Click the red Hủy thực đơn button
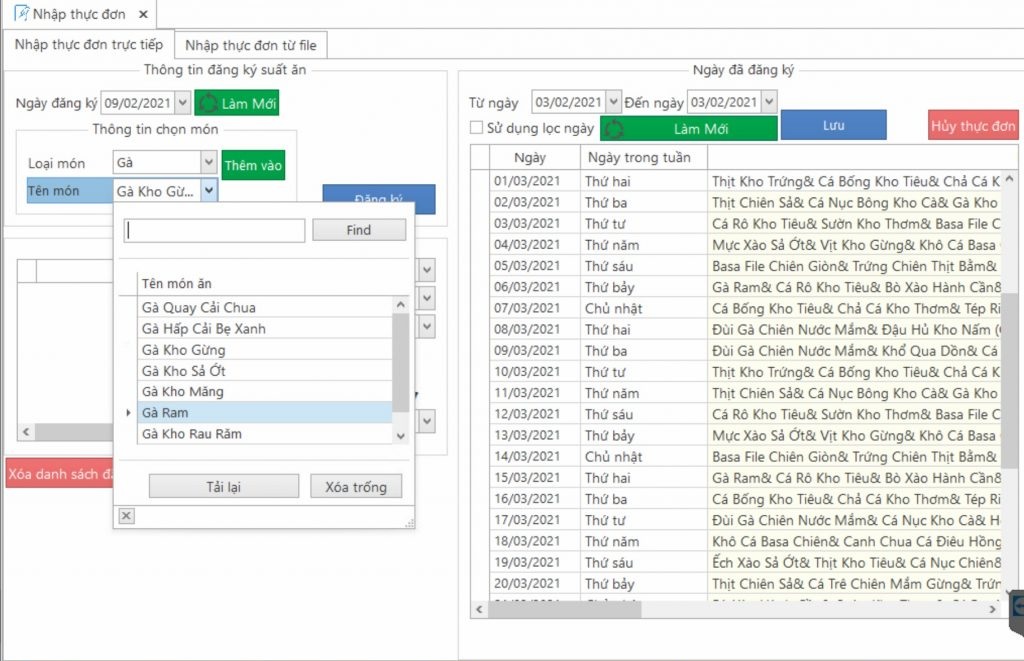 973,126
